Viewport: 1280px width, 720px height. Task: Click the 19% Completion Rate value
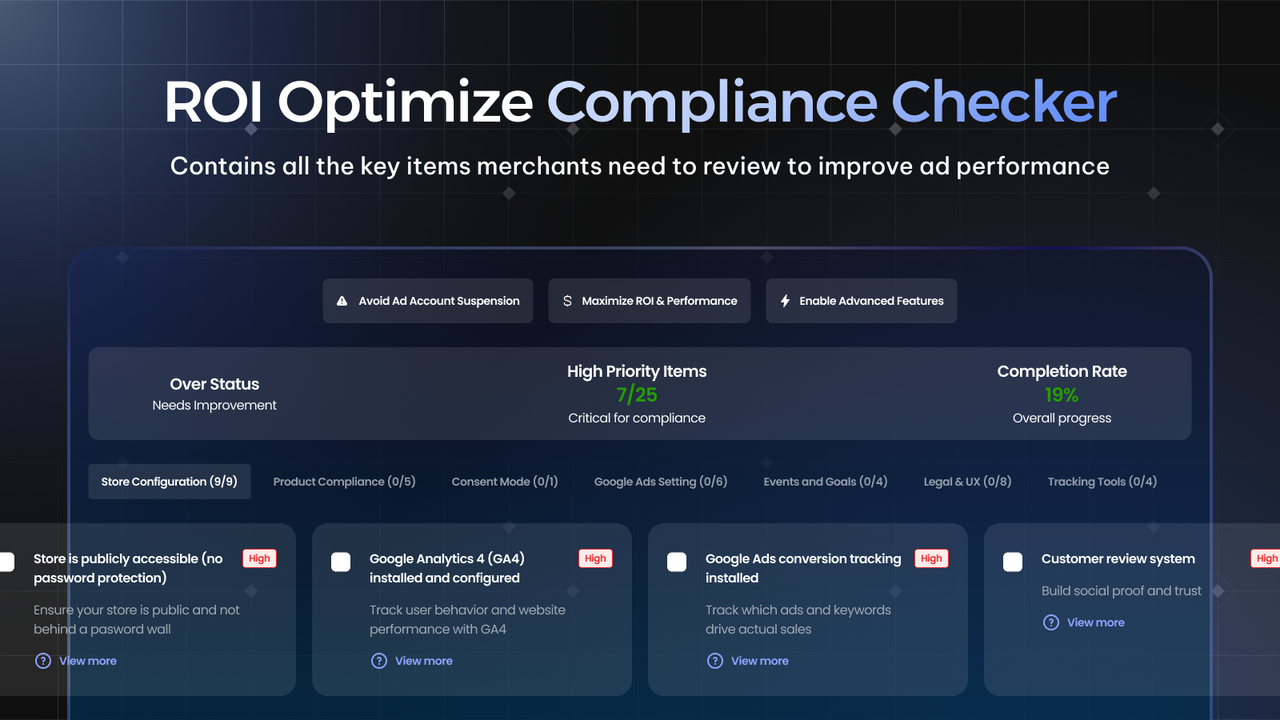coord(1062,394)
